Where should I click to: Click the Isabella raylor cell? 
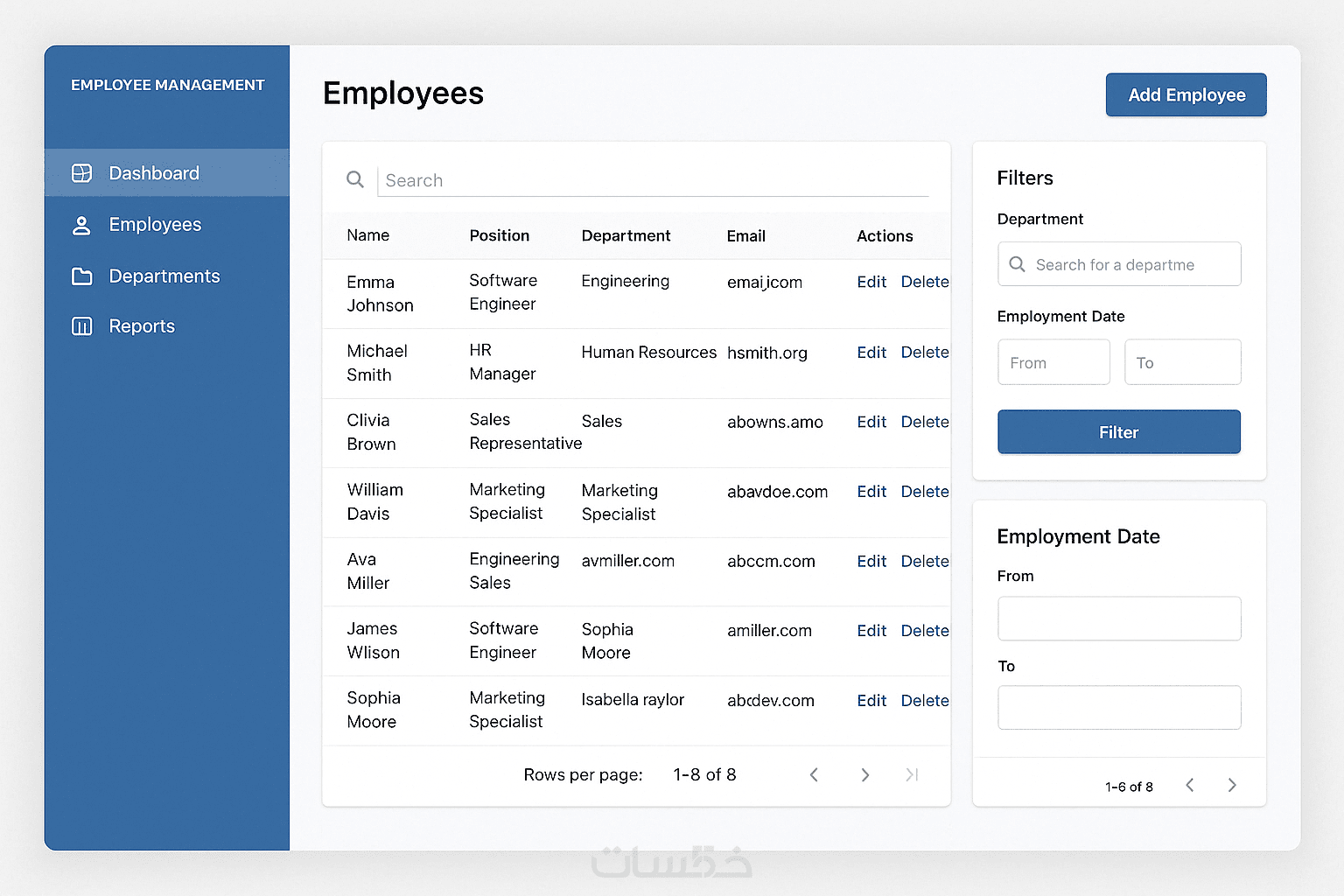(x=633, y=700)
